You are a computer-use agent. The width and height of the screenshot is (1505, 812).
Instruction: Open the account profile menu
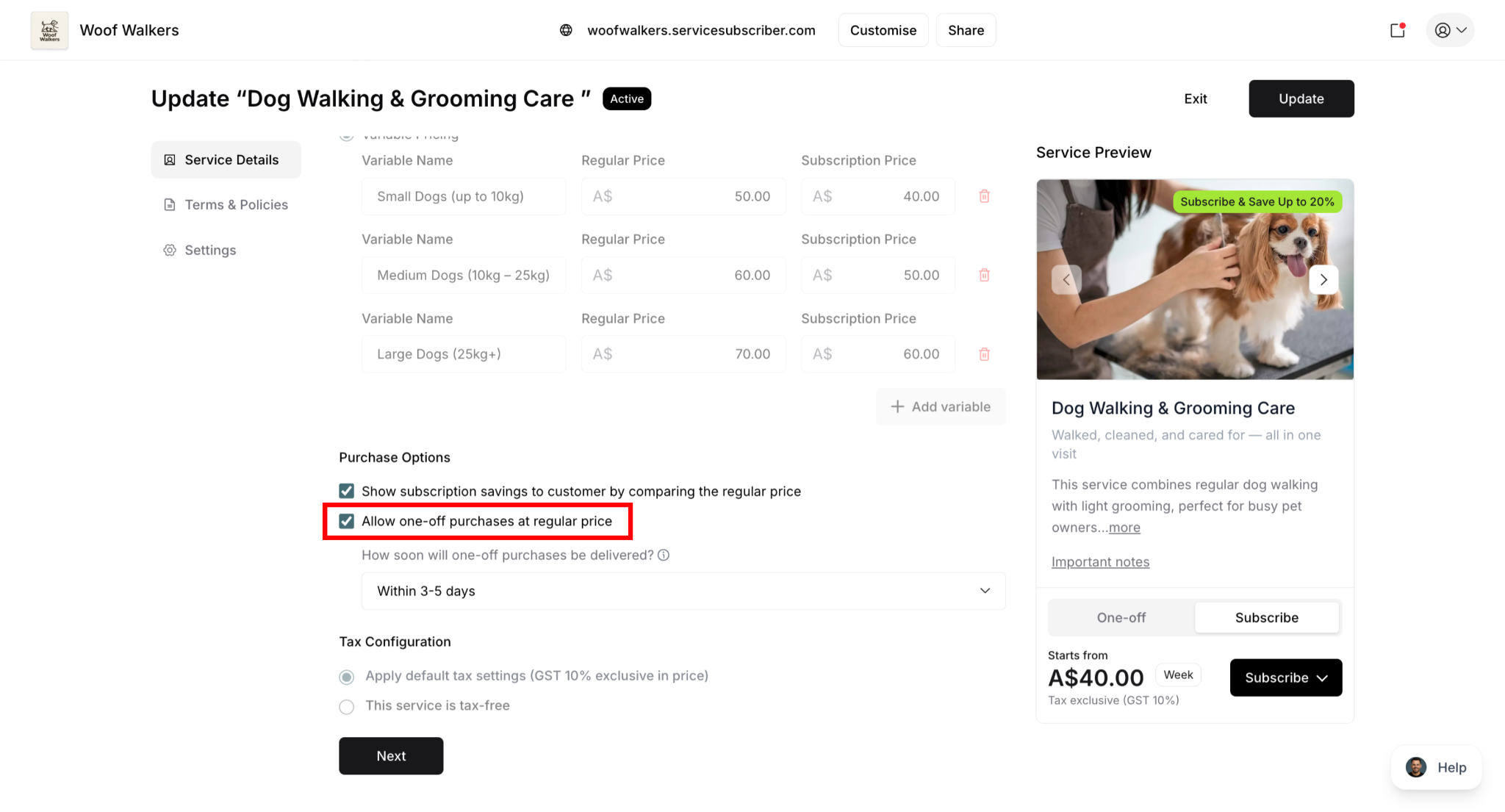click(1449, 30)
